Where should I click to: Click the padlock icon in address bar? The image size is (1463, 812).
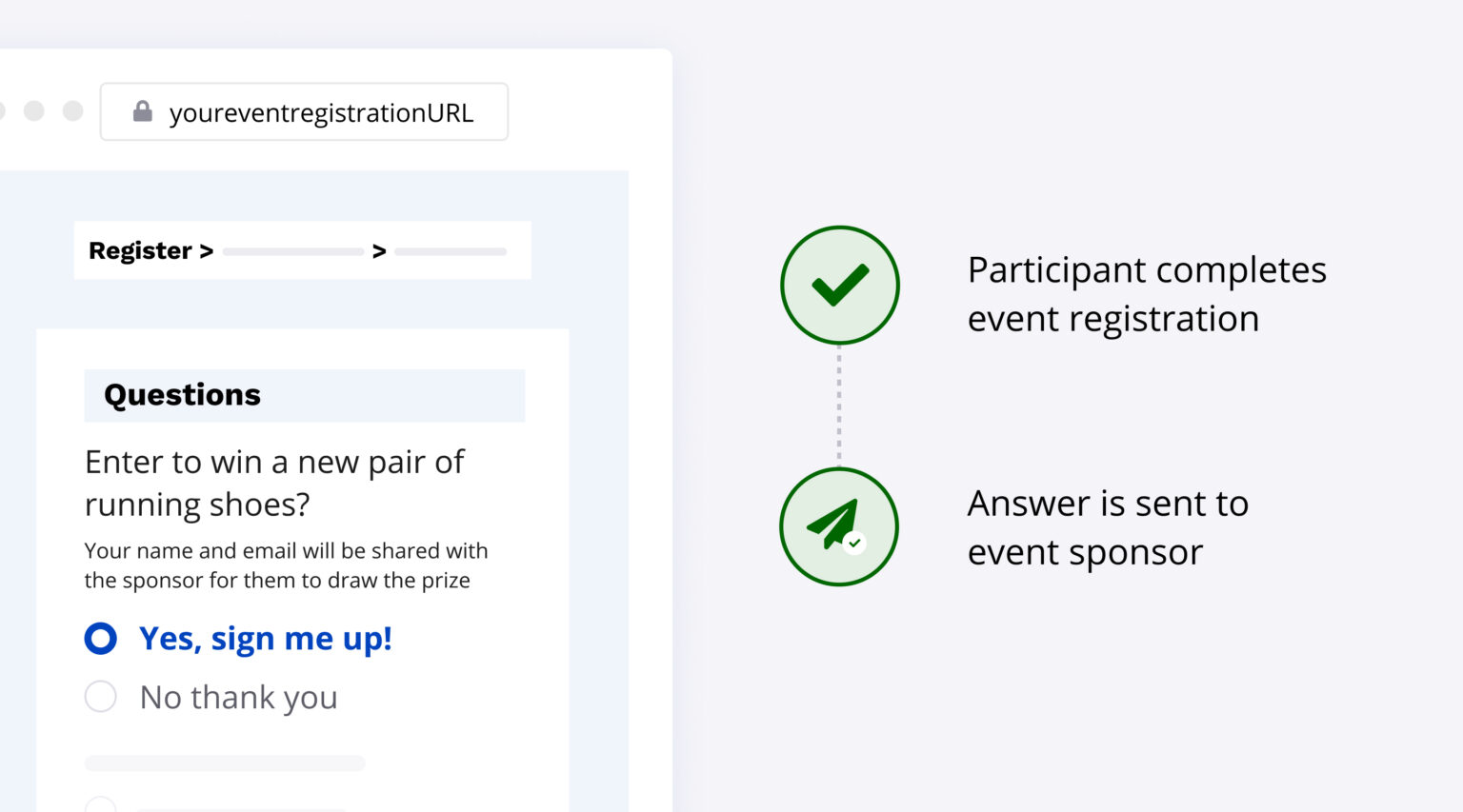143,111
